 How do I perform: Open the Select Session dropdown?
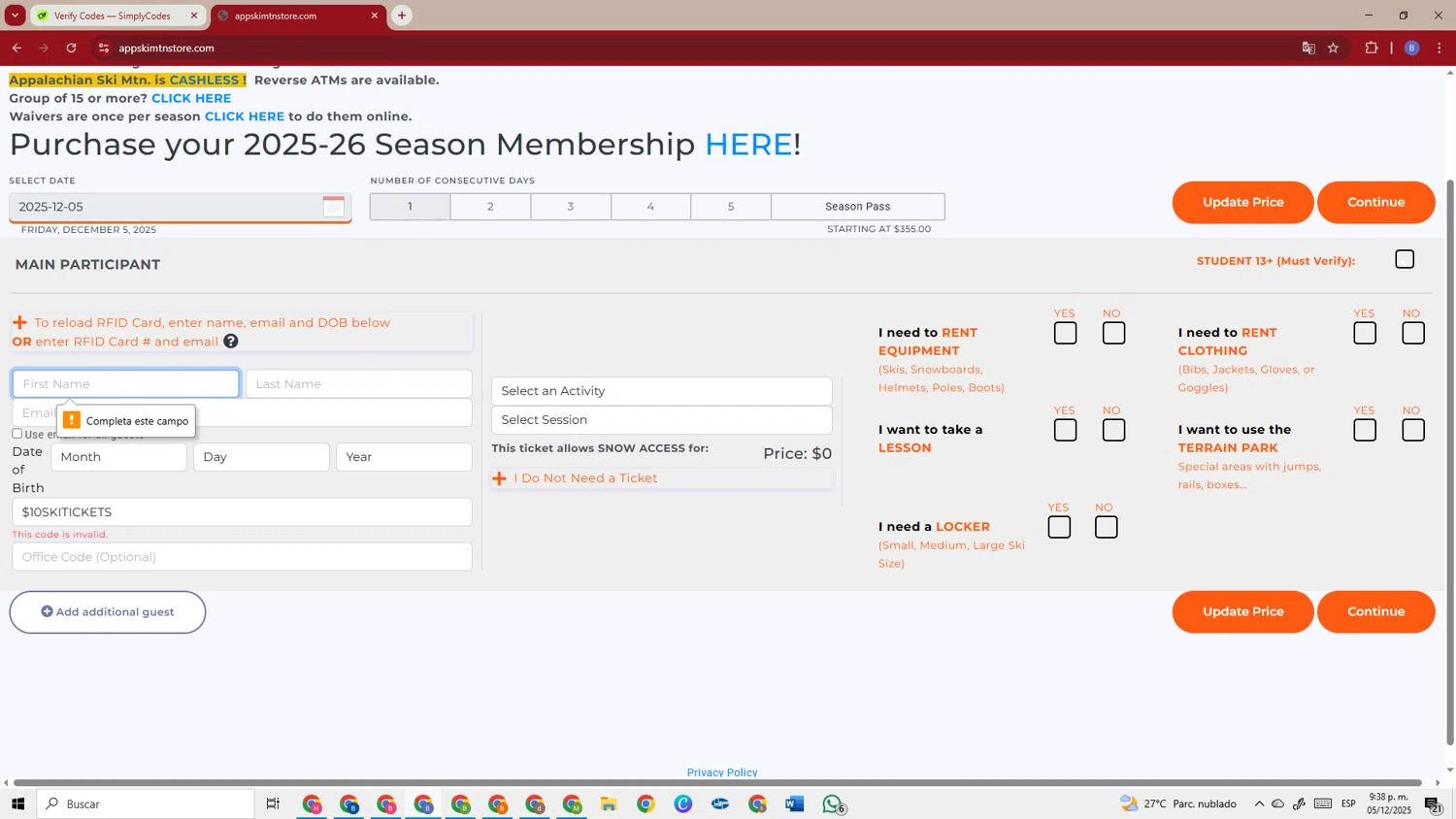pyautogui.click(x=662, y=420)
